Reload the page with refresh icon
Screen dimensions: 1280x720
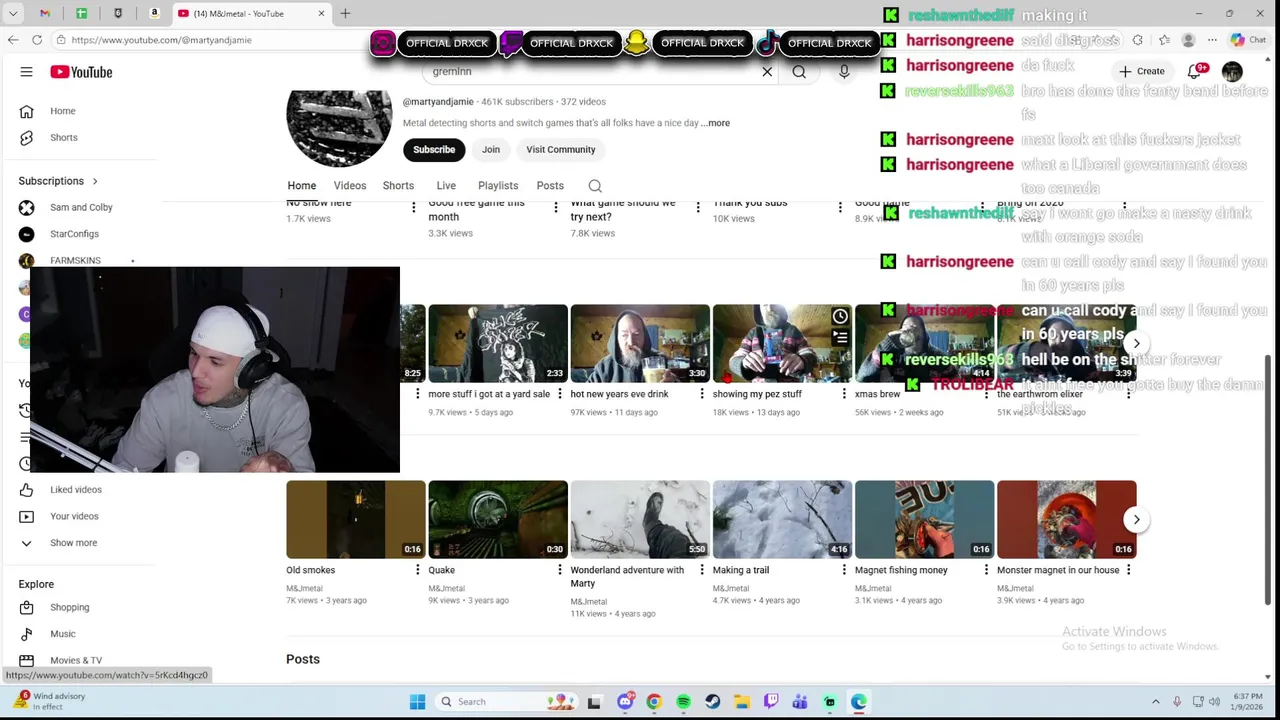click(37, 40)
